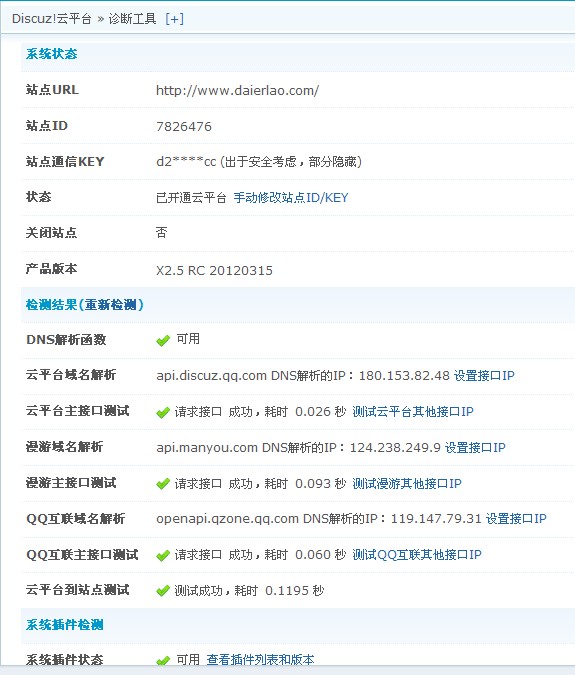Click the 0.093 秒 timing result
This screenshot has height=675, width=575.
(x=321, y=484)
